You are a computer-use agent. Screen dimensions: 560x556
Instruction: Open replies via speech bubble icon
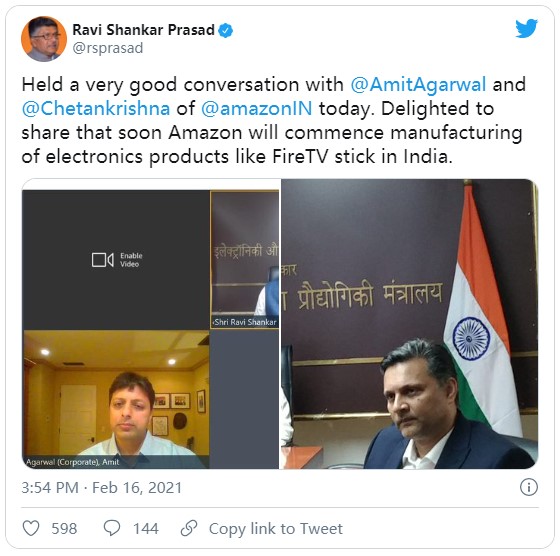click(112, 528)
